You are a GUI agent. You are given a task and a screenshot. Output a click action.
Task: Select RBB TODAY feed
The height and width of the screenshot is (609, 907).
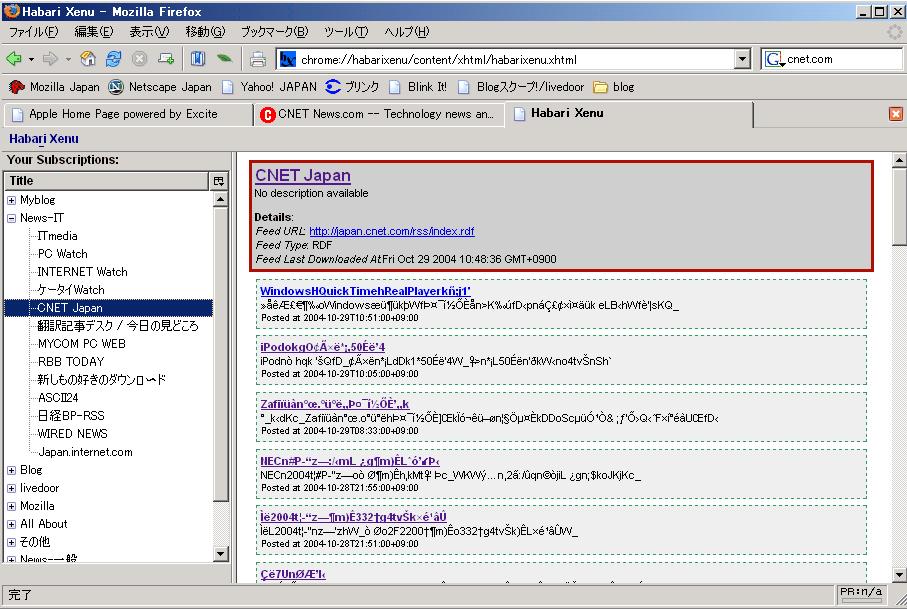point(71,362)
